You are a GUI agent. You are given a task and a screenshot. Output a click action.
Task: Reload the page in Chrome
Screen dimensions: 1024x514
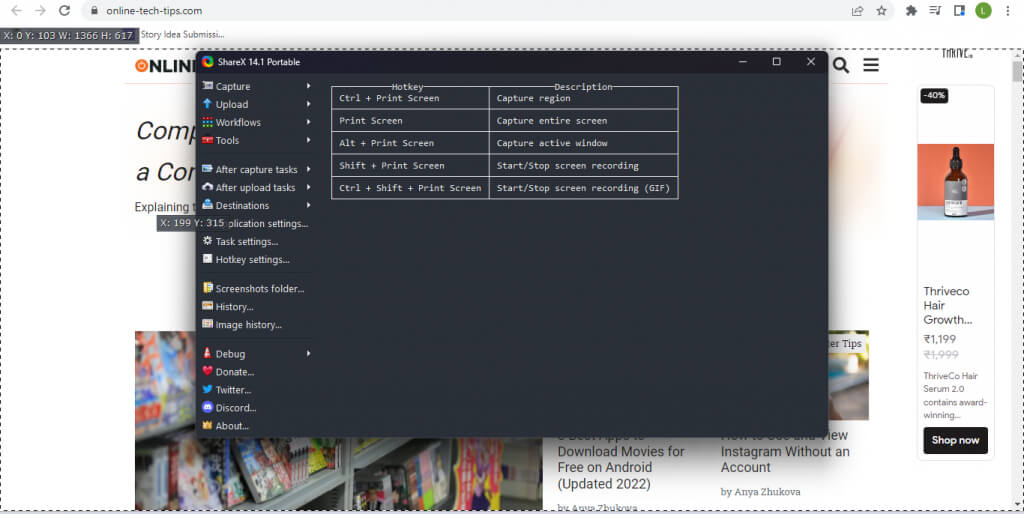coord(64,10)
